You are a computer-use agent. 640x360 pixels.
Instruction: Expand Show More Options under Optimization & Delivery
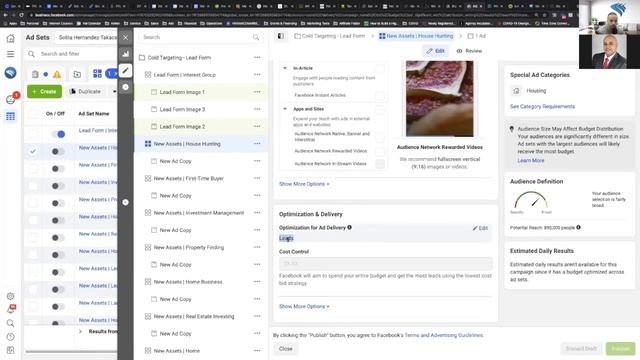(304, 307)
